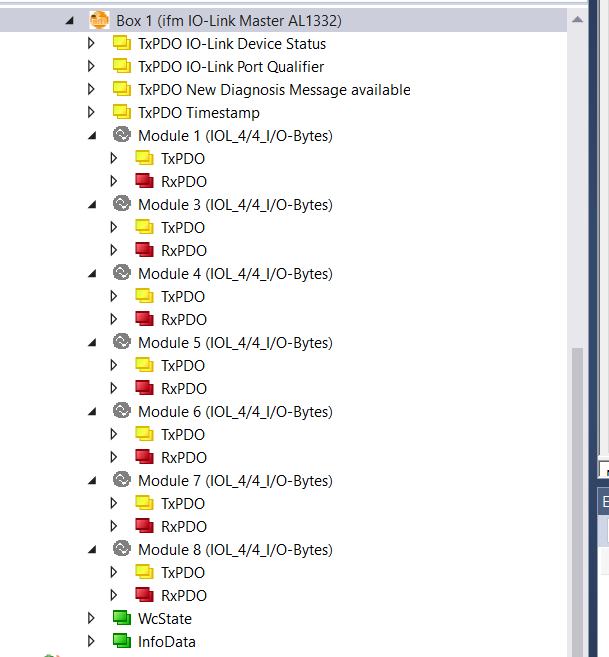Click the yellow icon of TxPDO IO-Link Device Status
Viewport: 609px width, 657px height.
(x=122, y=43)
